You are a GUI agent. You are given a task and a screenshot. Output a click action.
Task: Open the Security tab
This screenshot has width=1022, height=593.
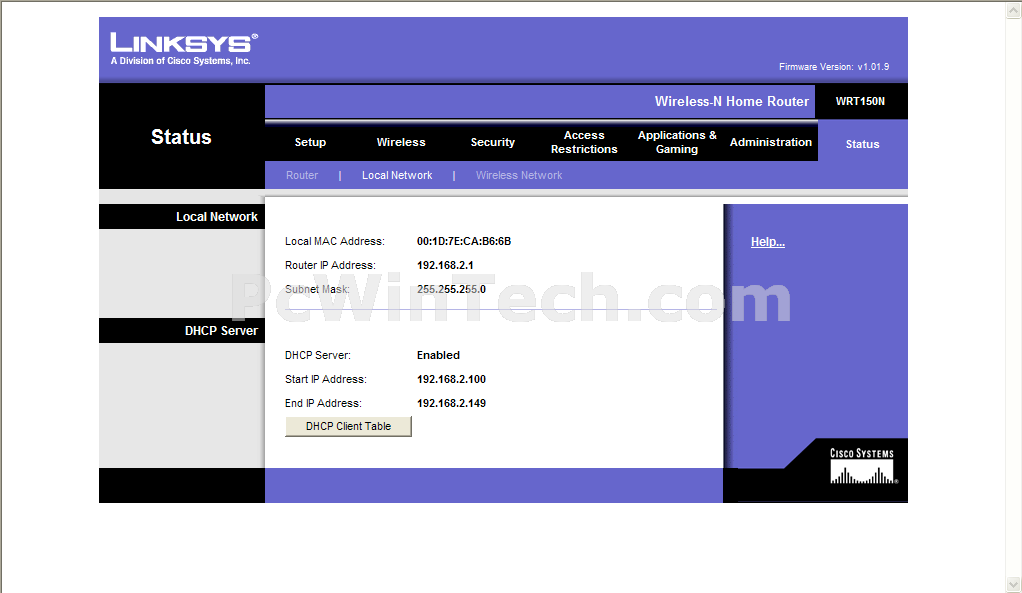click(x=493, y=142)
